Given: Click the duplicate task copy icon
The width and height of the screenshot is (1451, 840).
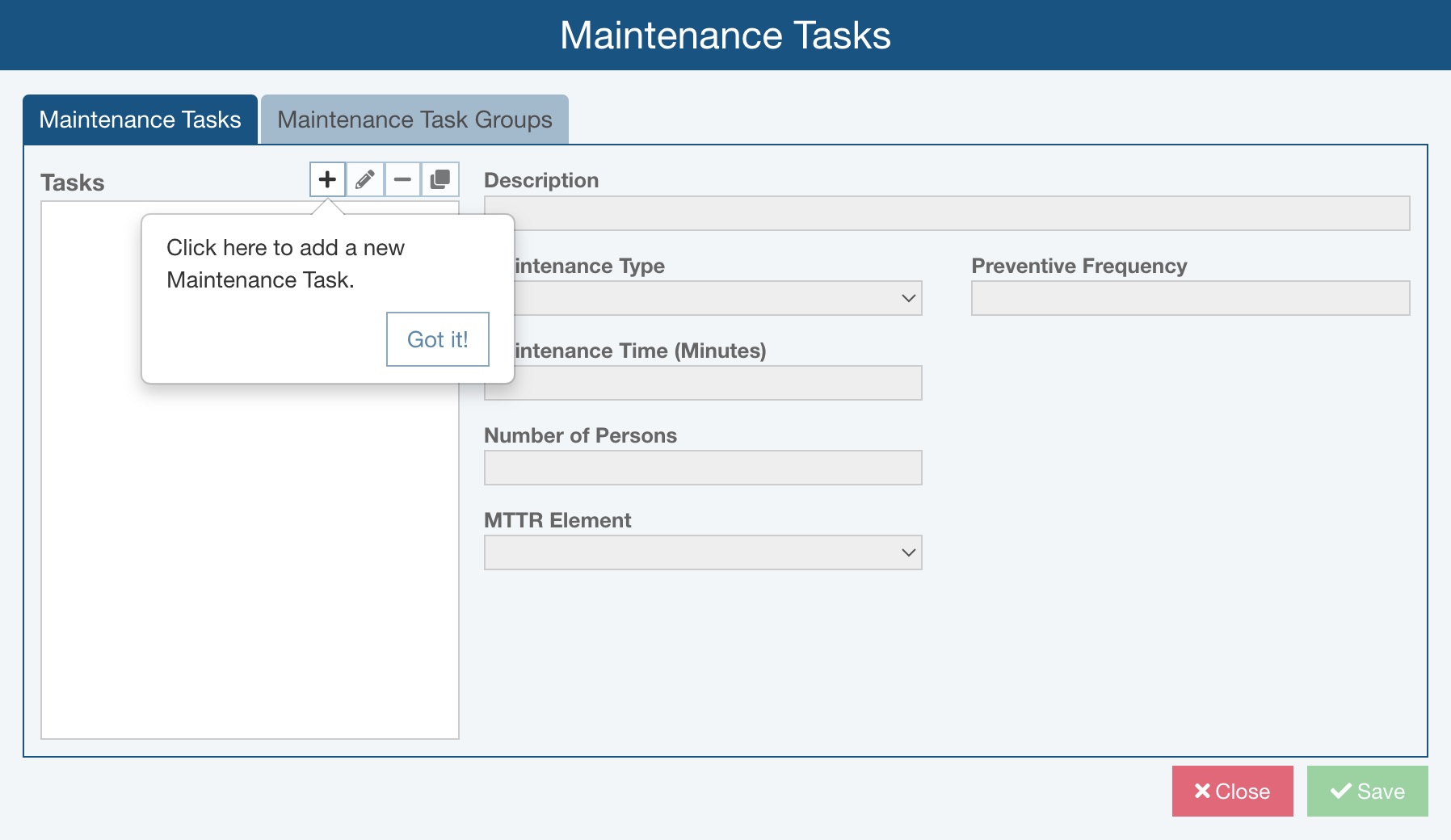Looking at the screenshot, I should [x=440, y=179].
